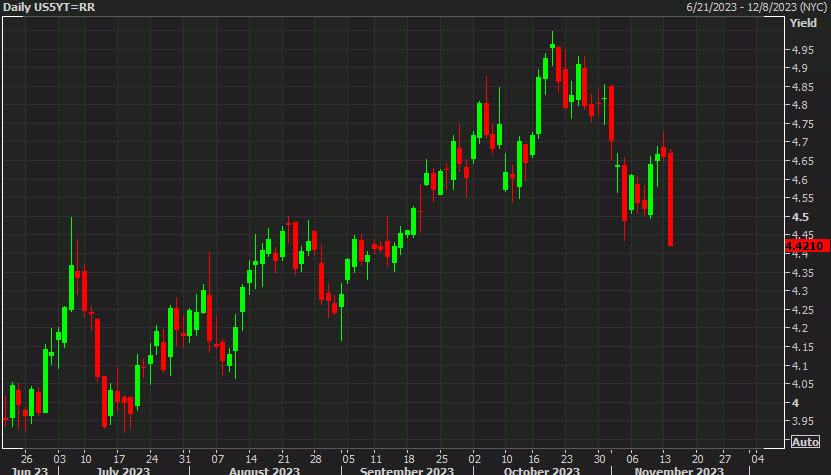Click the Auto scale button
The image size is (831, 475).
[805, 442]
